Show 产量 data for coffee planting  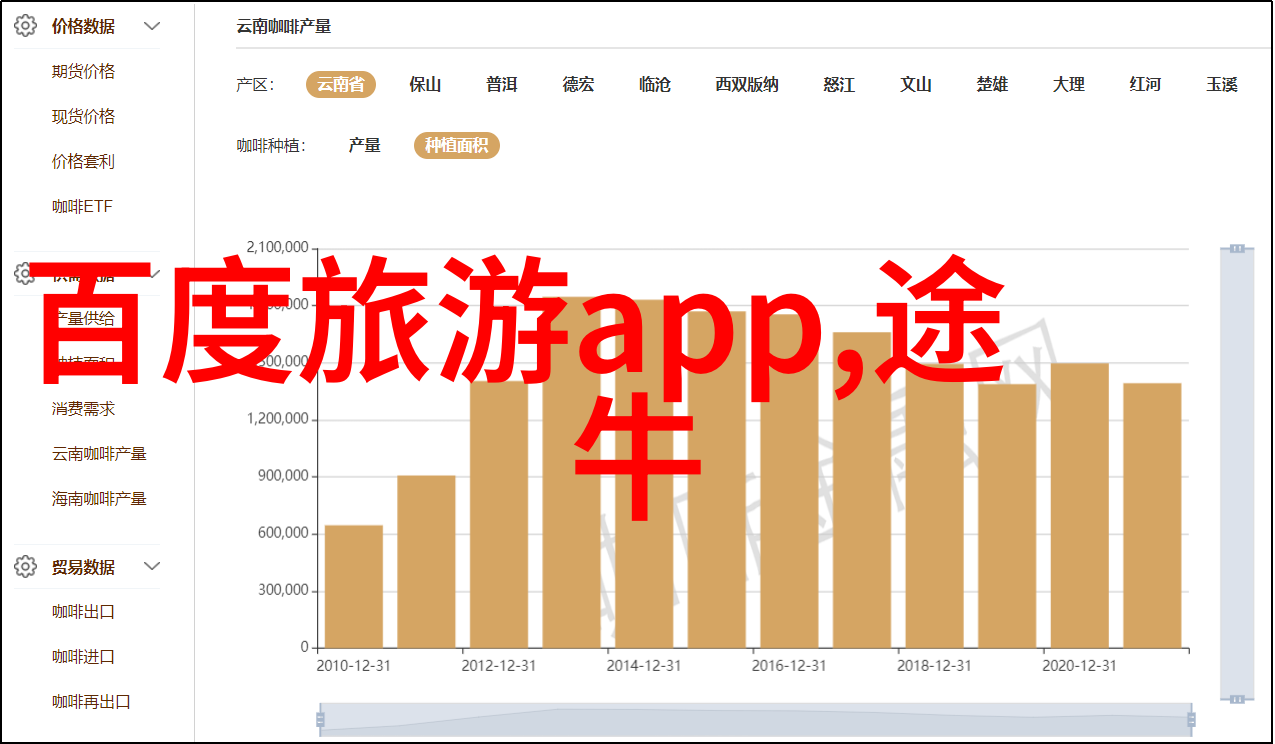(x=365, y=146)
